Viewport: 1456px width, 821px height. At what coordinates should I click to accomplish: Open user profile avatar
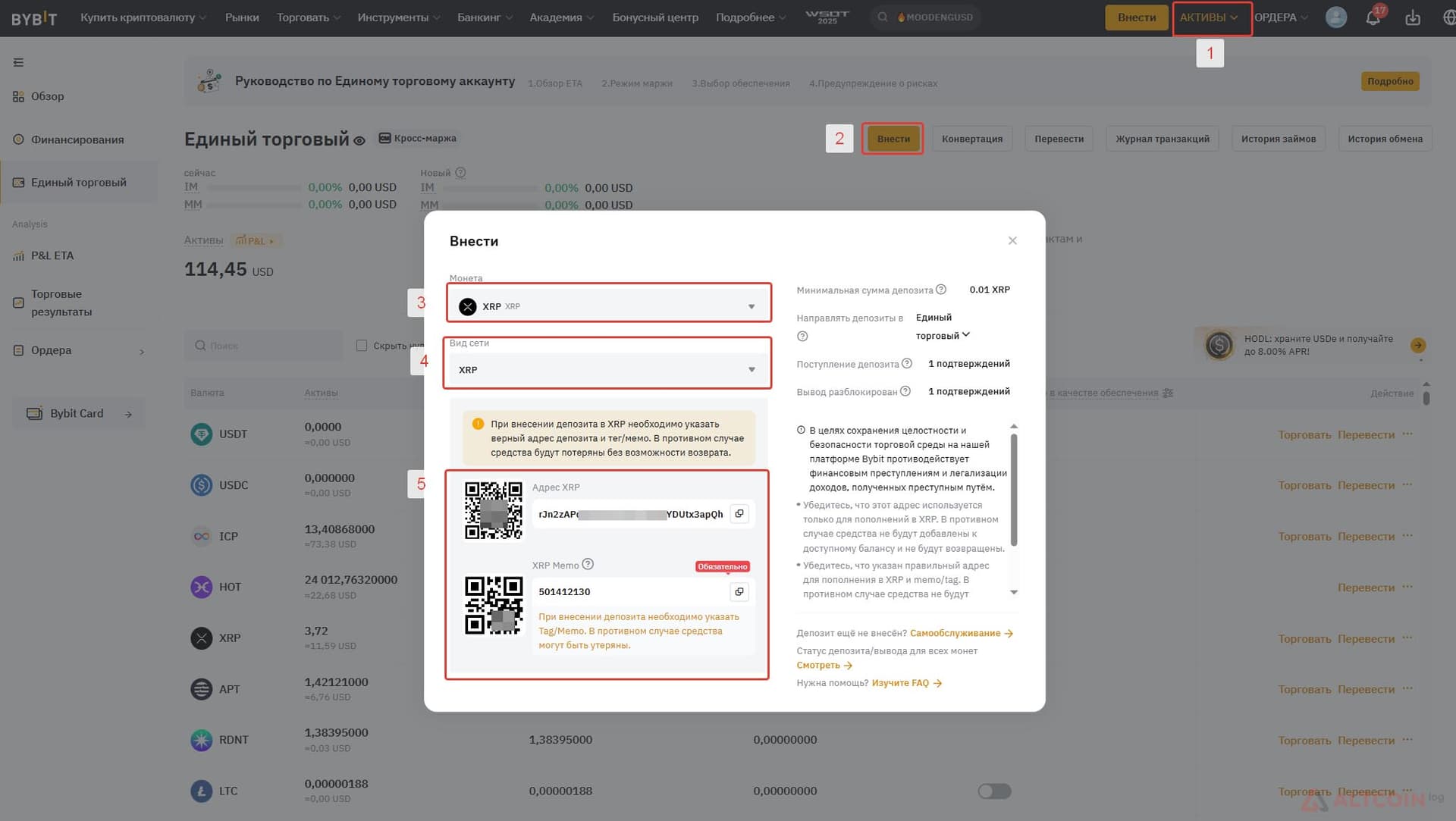[x=1336, y=17]
